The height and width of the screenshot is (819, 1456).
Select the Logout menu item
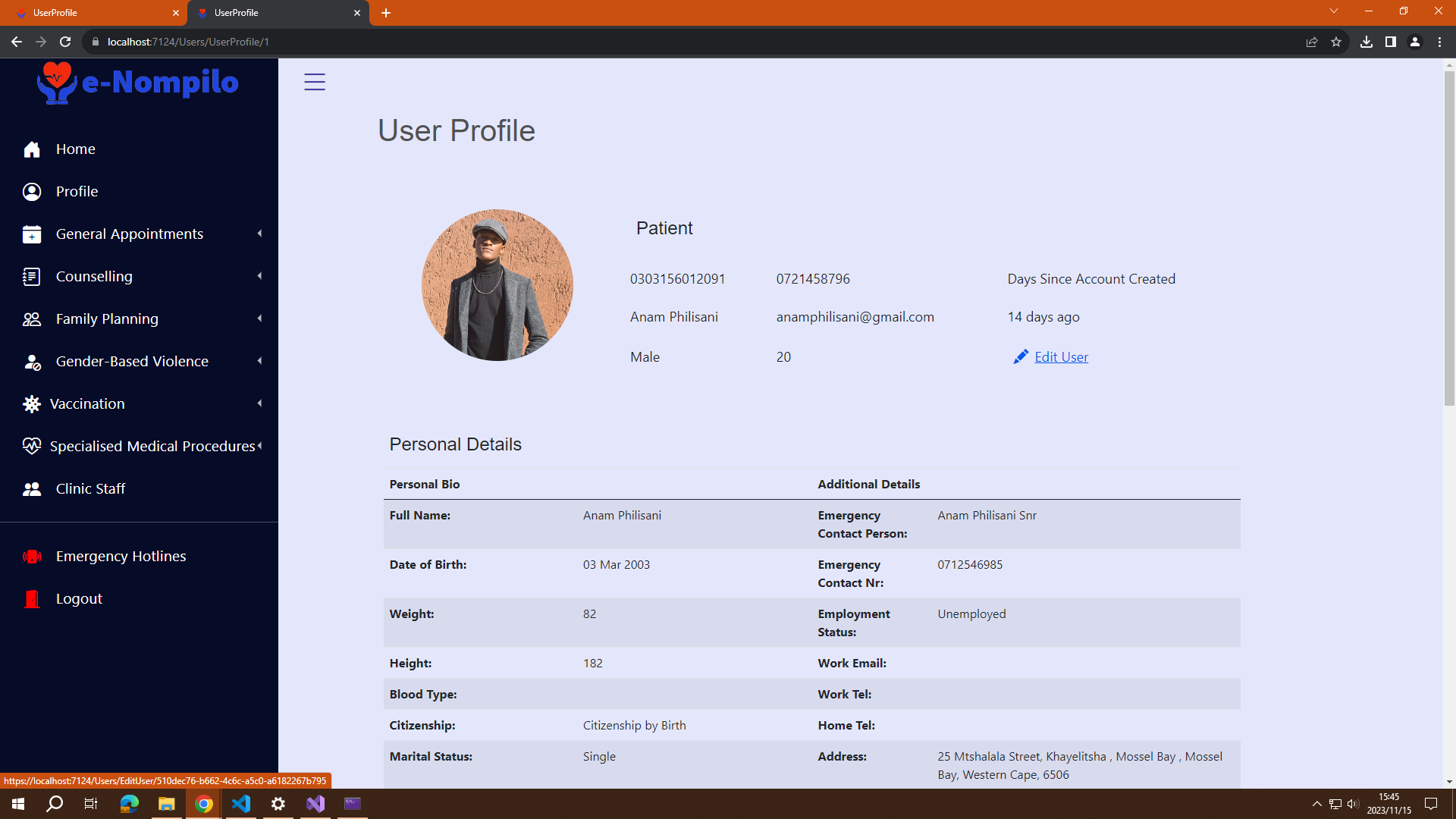click(x=79, y=599)
